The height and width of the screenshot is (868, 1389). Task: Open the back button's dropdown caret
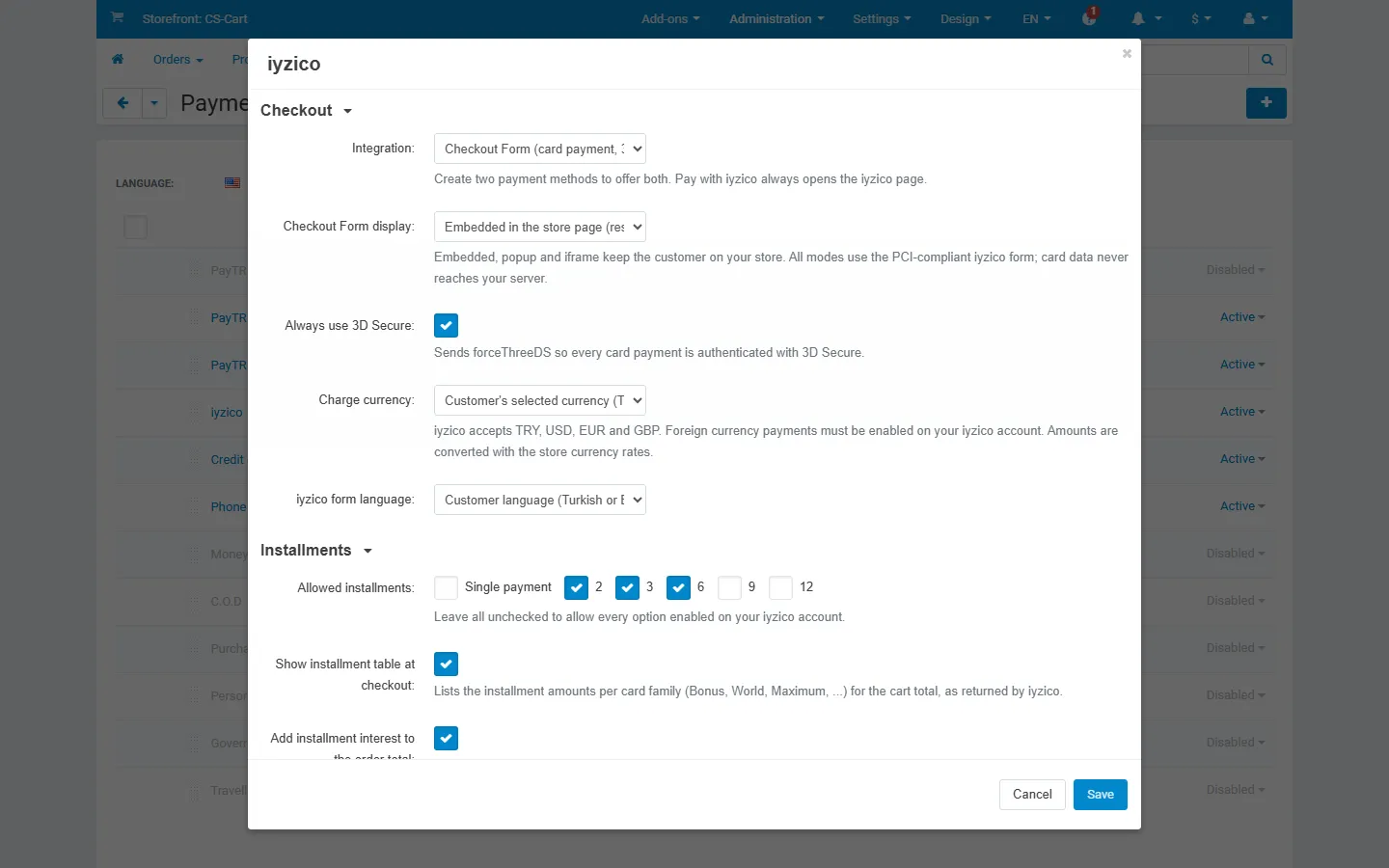[x=154, y=103]
